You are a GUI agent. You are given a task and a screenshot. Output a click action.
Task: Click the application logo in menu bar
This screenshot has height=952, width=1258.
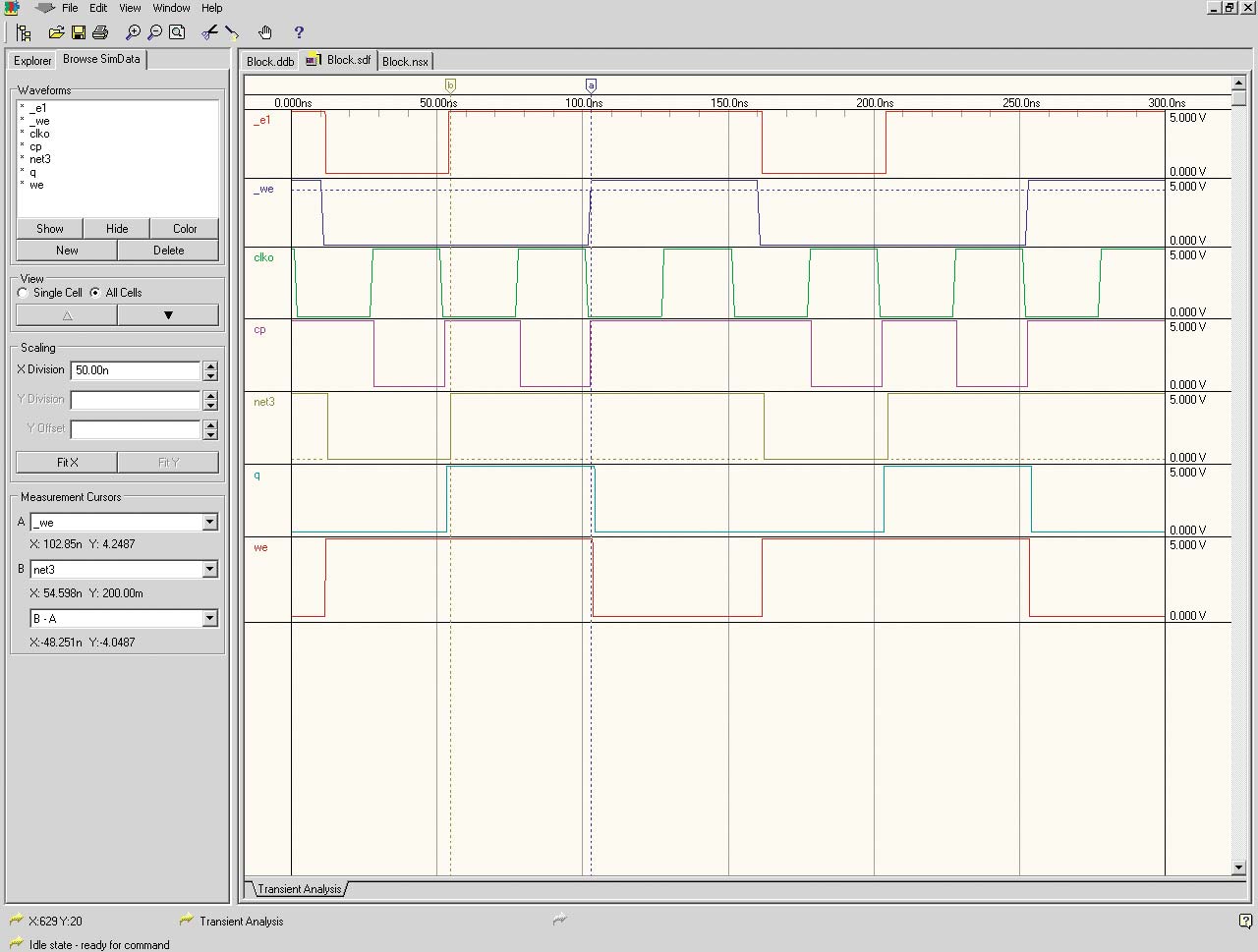tap(12, 8)
